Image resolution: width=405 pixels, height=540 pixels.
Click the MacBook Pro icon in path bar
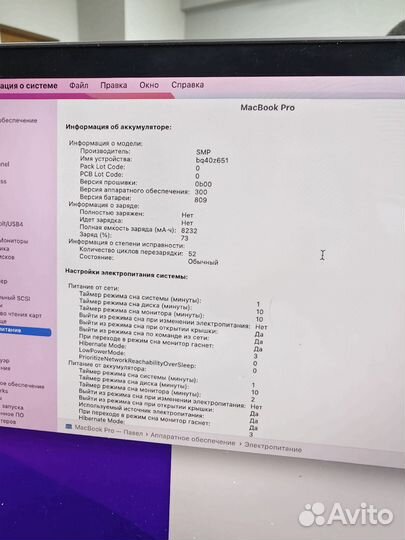pos(69,427)
